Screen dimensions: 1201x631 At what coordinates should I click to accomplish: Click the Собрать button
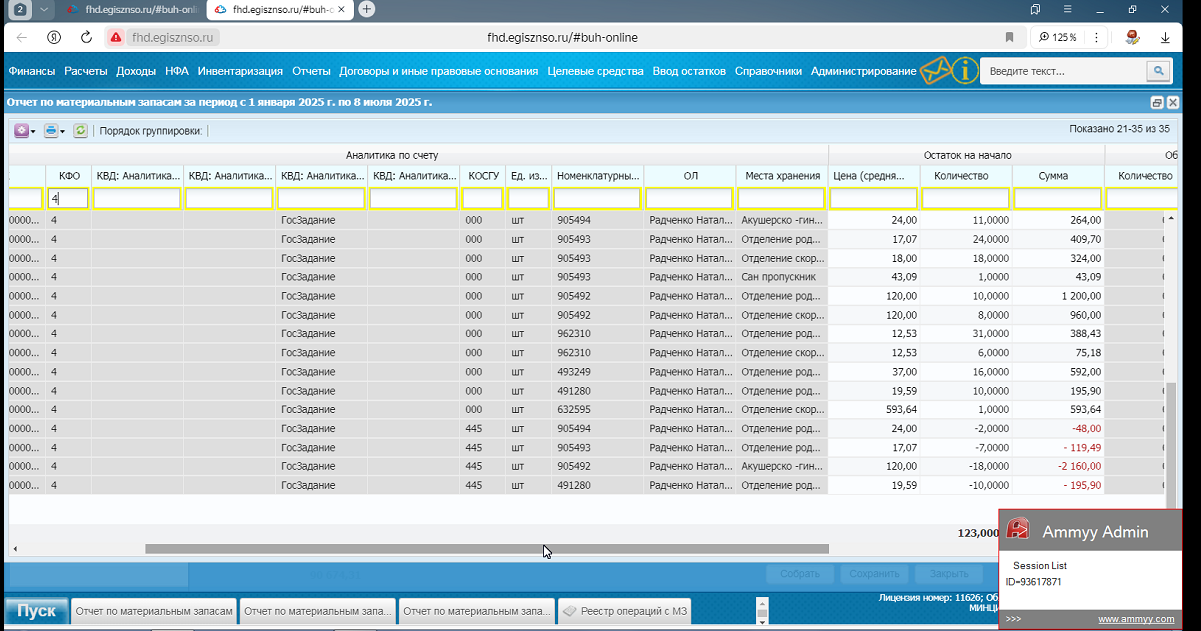click(x=799, y=574)
